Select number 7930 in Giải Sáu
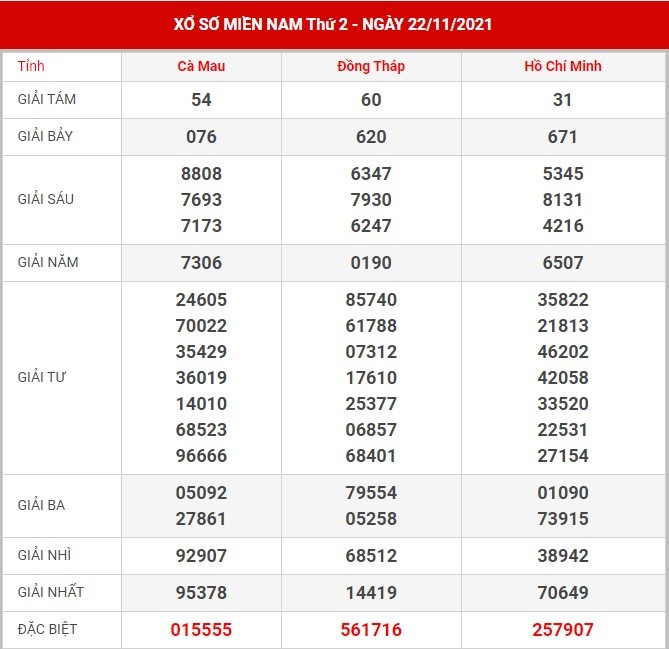Screen dimensions: 669x649 click(371, 200)
